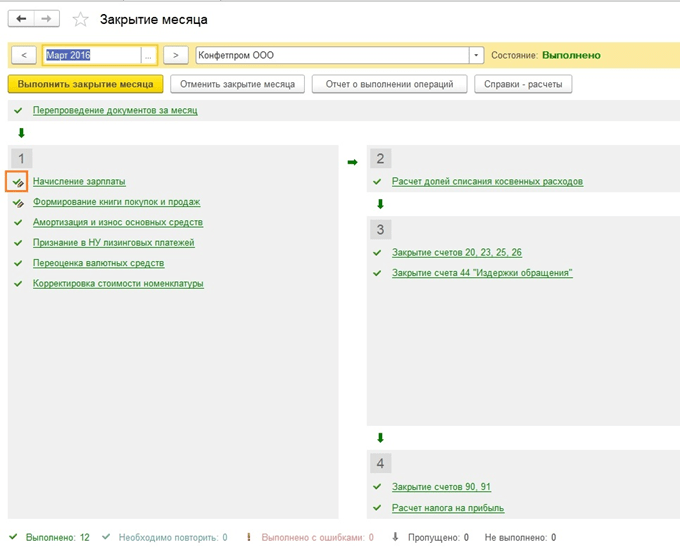The width and height of the screenshot is (680, 547).
Task: Click checkmark icon beside Закрытие счетов 90, 91
Action: click(x=377, y=487)
